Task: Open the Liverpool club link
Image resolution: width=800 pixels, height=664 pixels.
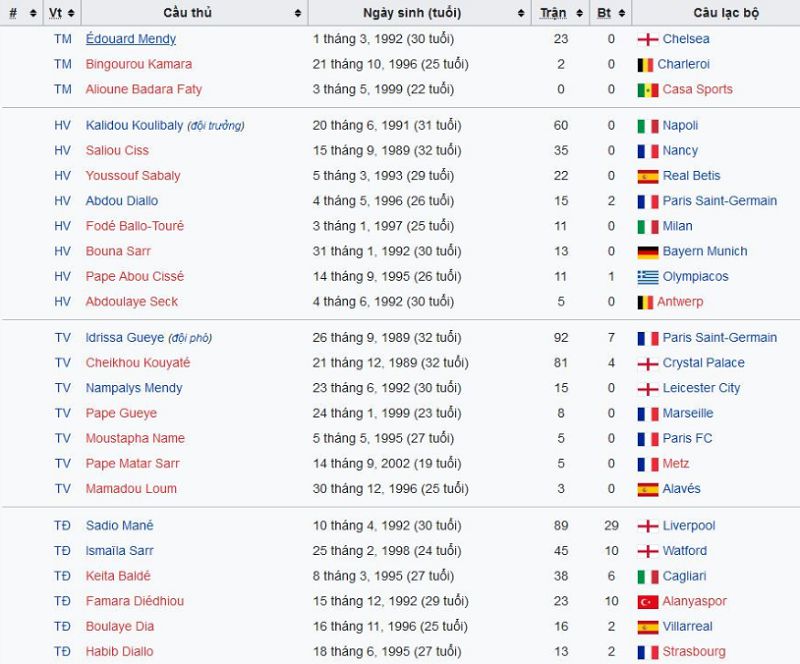Action: pyautogui.click(x=689, y=525)
